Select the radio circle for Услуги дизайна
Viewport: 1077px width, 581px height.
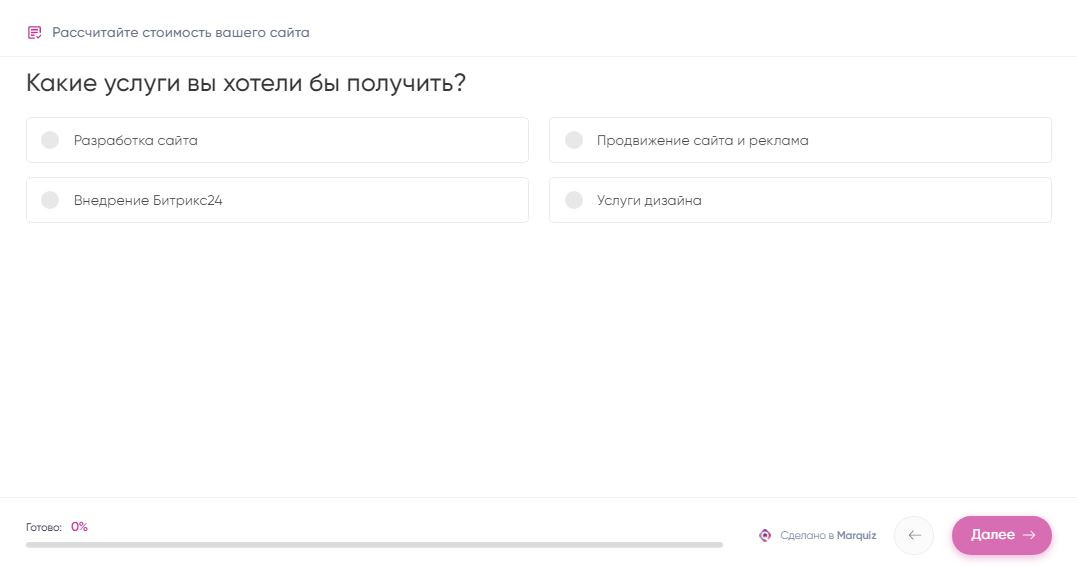tap(574, 200)
